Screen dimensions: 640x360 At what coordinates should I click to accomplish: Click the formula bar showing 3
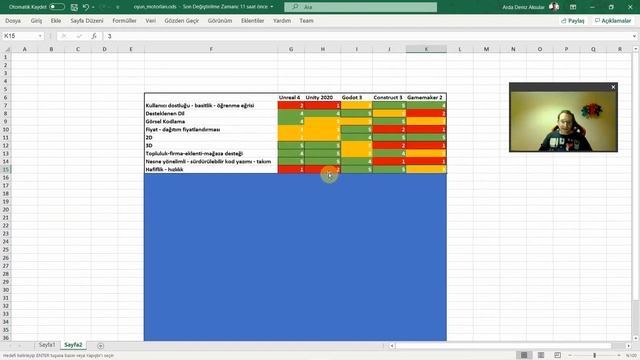367,36
